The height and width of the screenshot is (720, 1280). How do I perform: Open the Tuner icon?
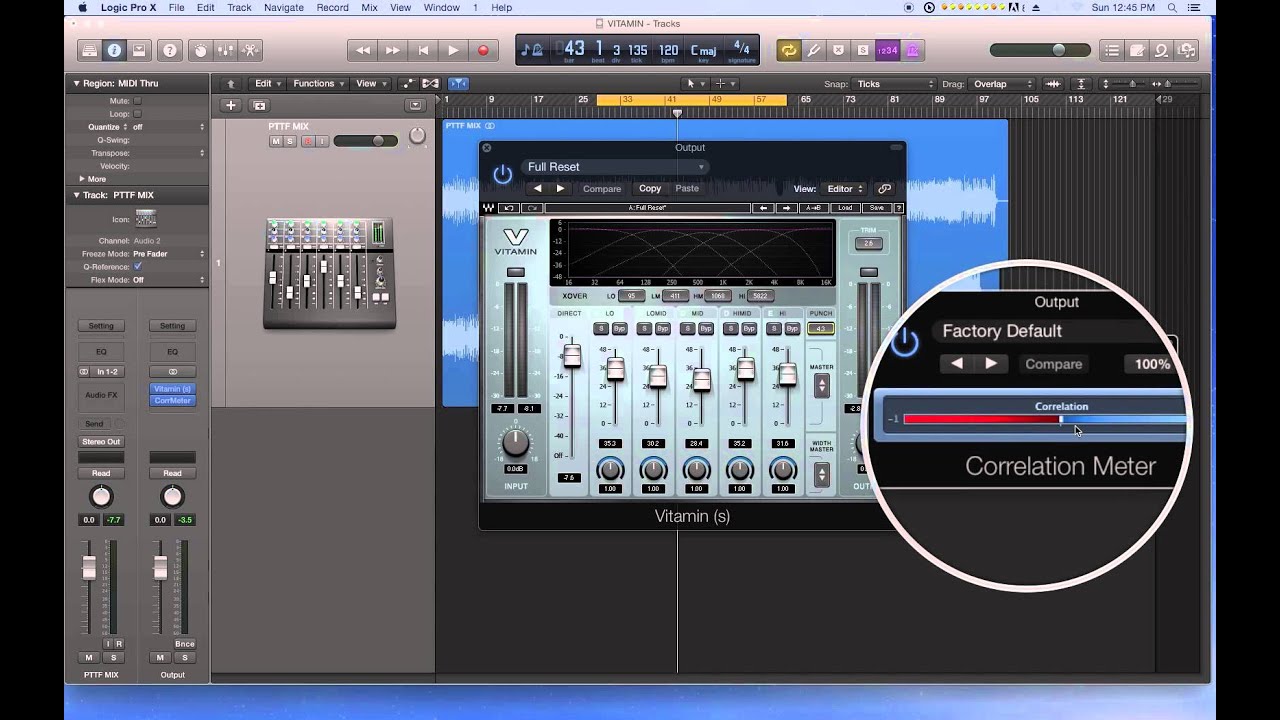pyautogui.click(x=814, y=50)
